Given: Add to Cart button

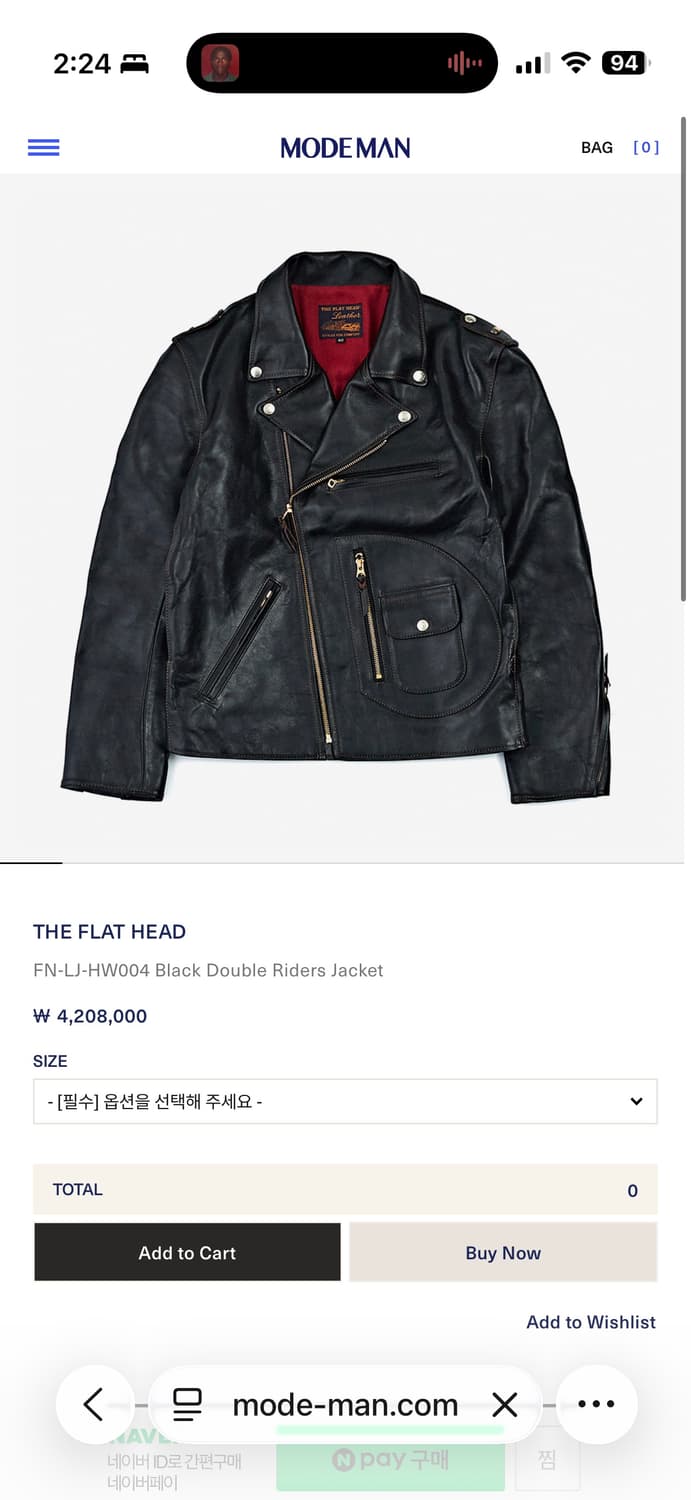Looking at the screenshot, I should [187, 1253].
